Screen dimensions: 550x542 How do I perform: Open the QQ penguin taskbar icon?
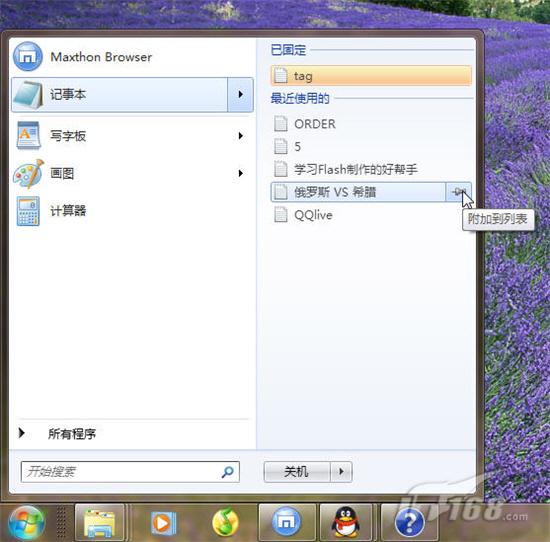tap(346, 523)
